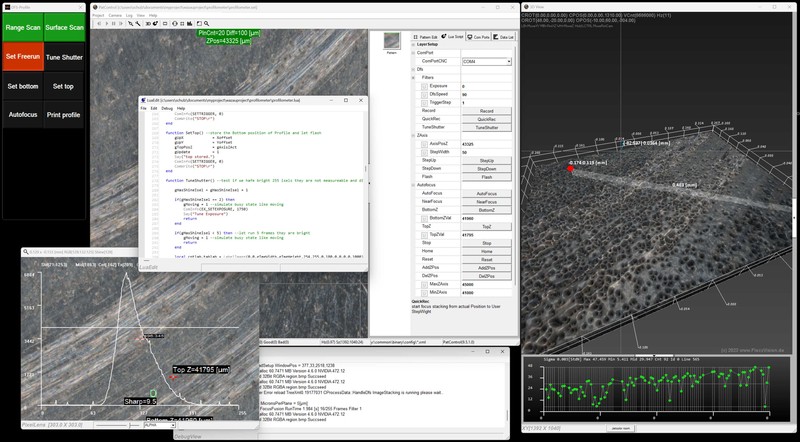
Task: Select the Pattern thumbnail icon
Action: click(391, 40)
